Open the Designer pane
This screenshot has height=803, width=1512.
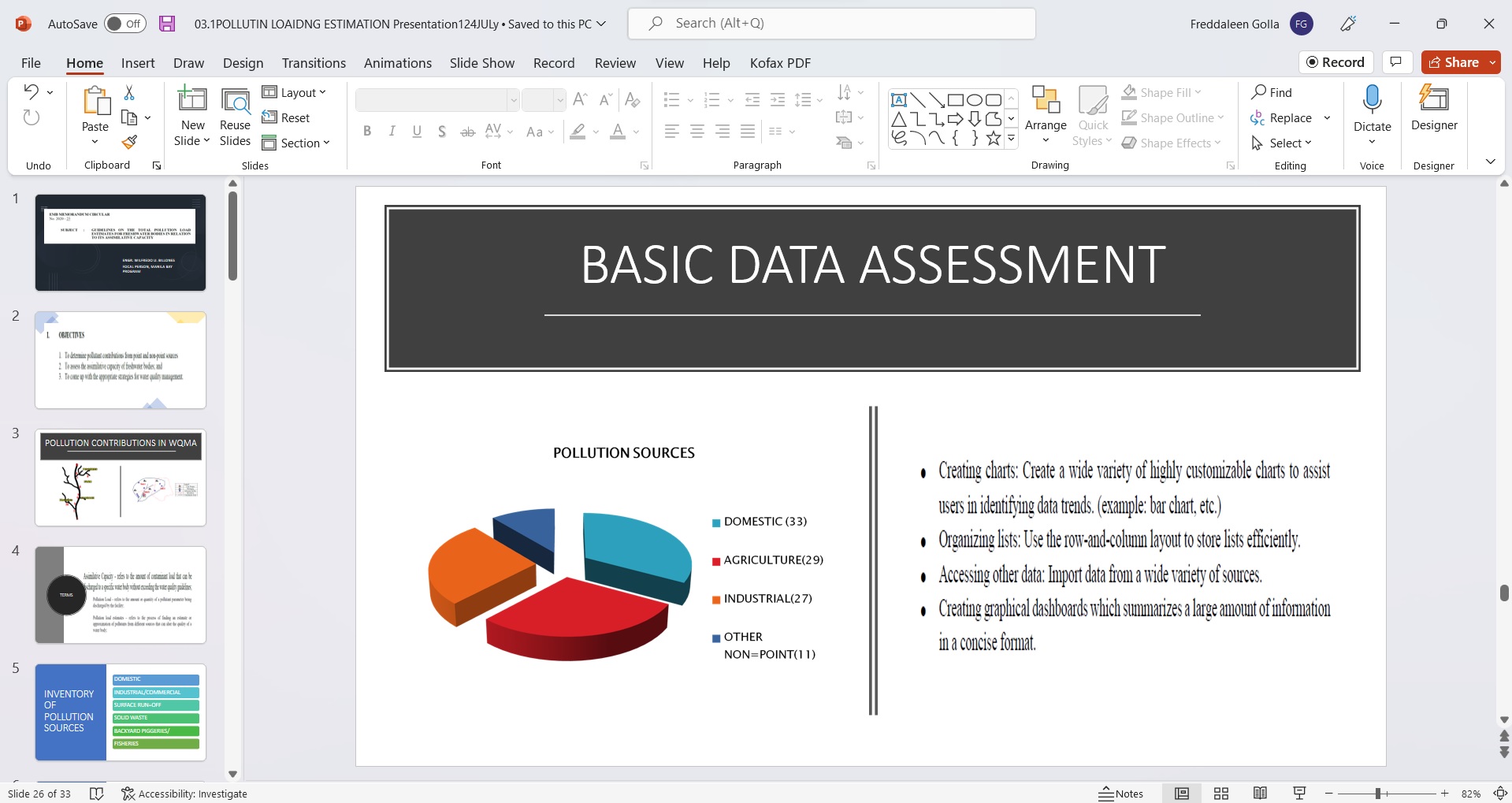pyautogui.click(x=1434, y=109)
